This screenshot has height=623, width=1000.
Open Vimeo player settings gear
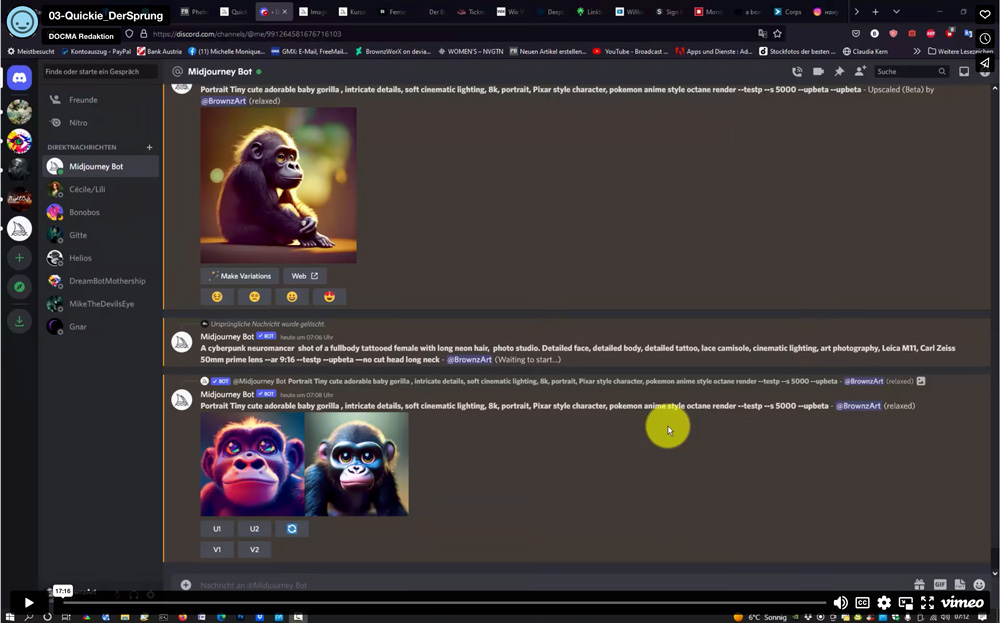click(x=884, y=603)
